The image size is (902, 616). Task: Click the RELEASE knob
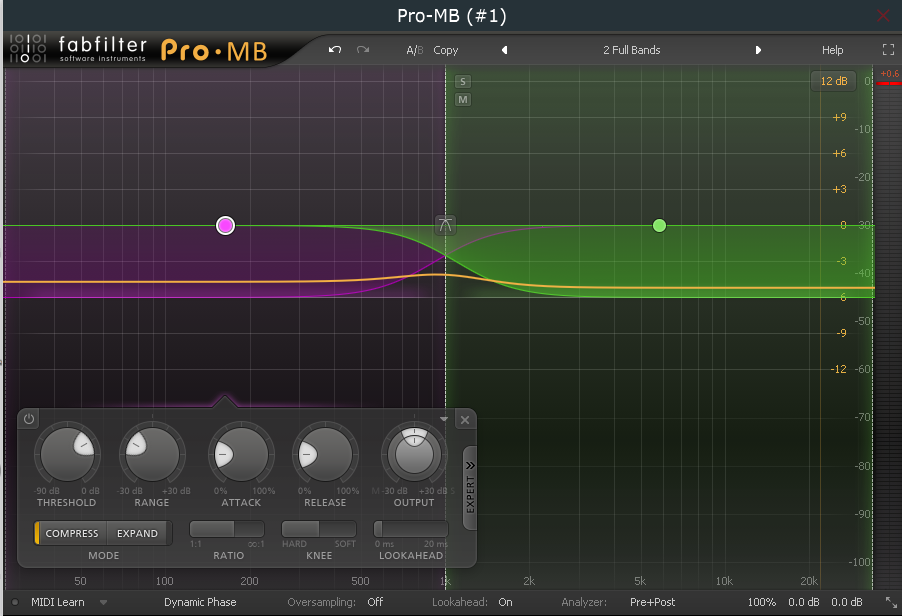(x=325, y=454)
